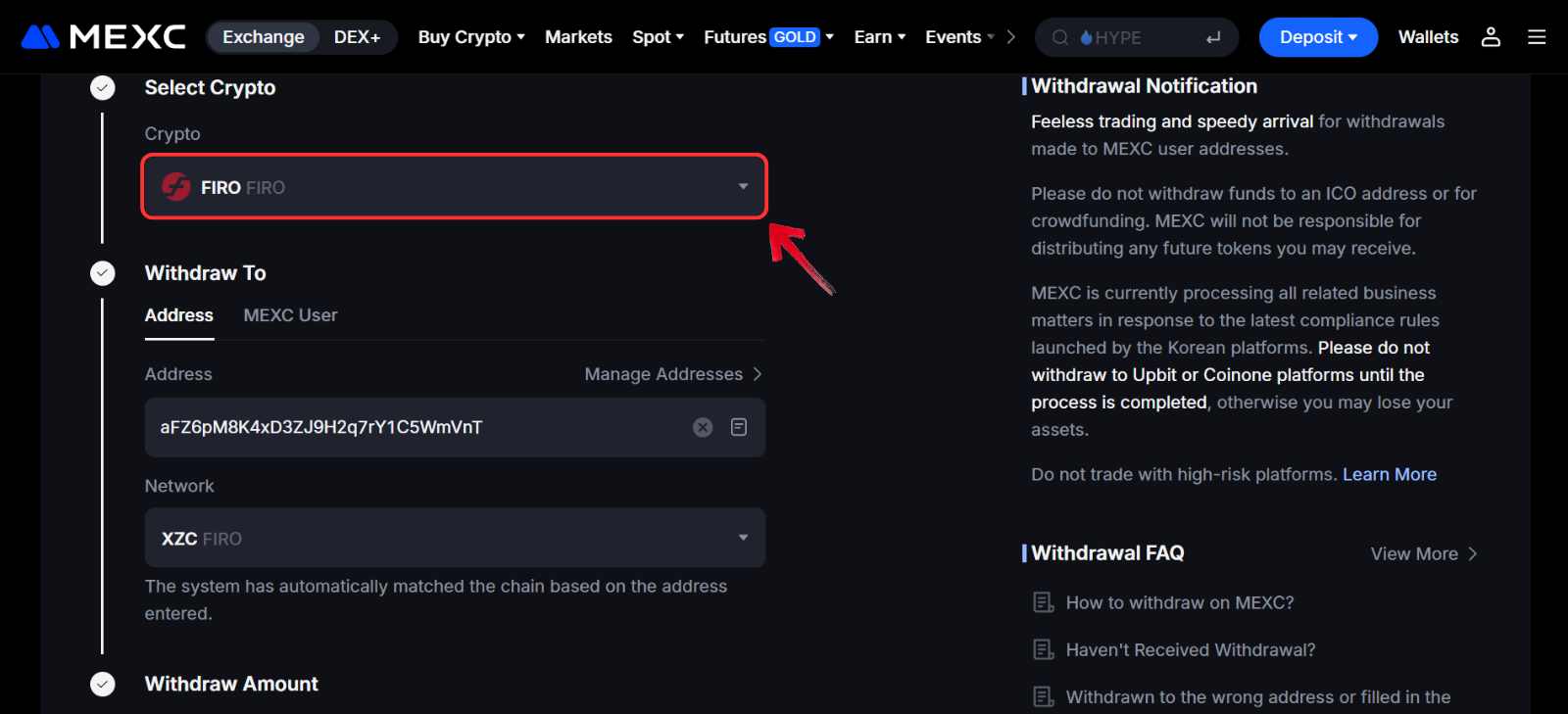Open the hamburger menu icon

1537,37
